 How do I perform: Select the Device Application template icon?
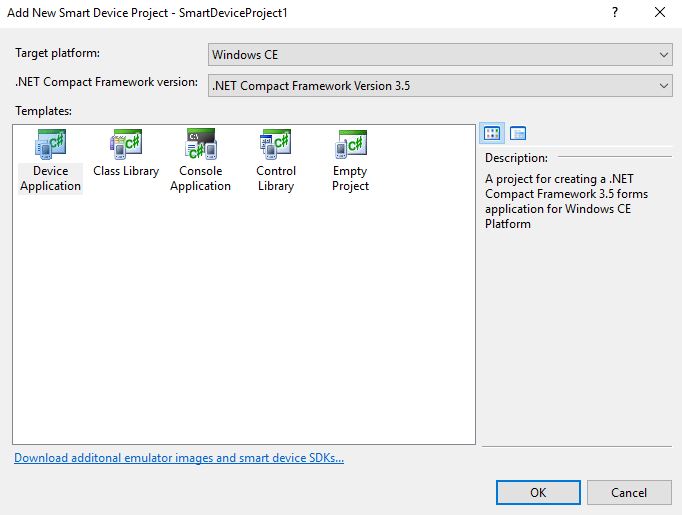[x=50, y=144]
